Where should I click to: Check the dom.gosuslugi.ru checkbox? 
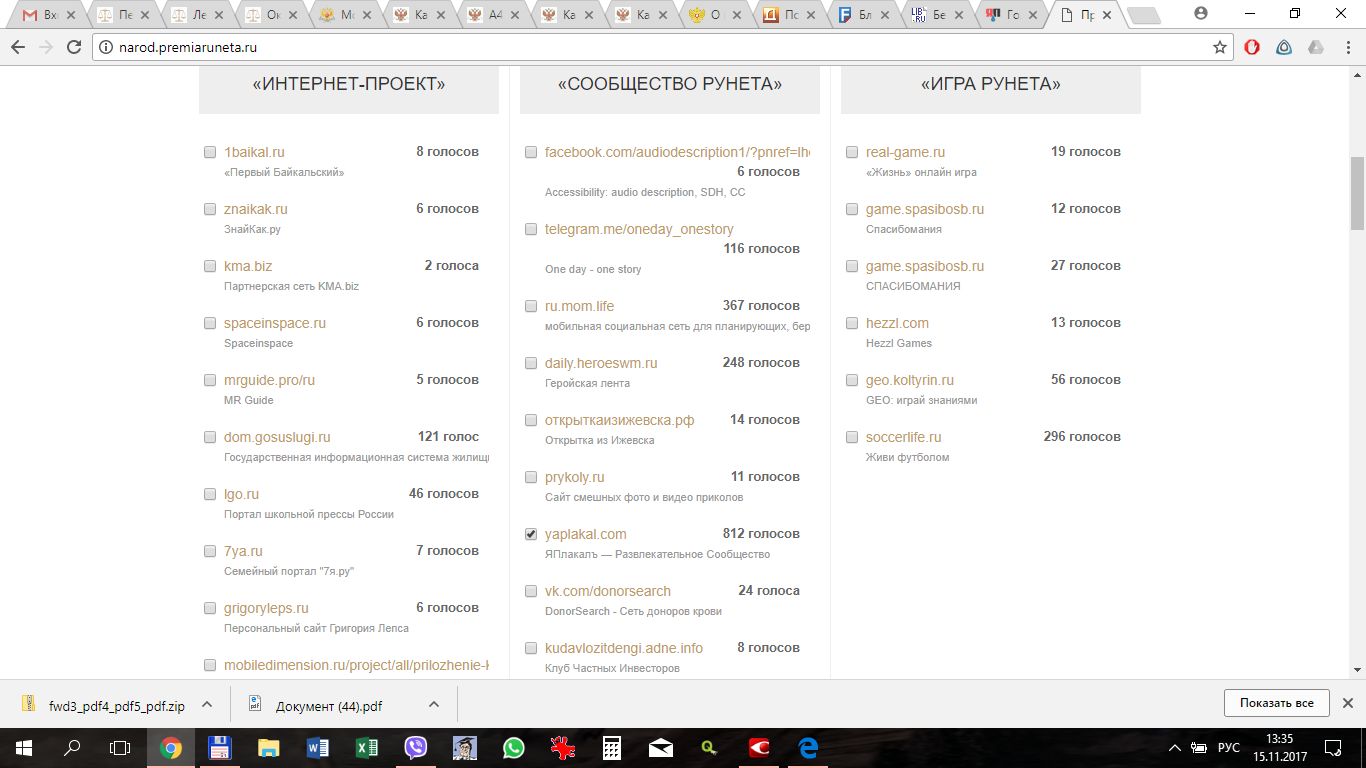coord(210,438)
